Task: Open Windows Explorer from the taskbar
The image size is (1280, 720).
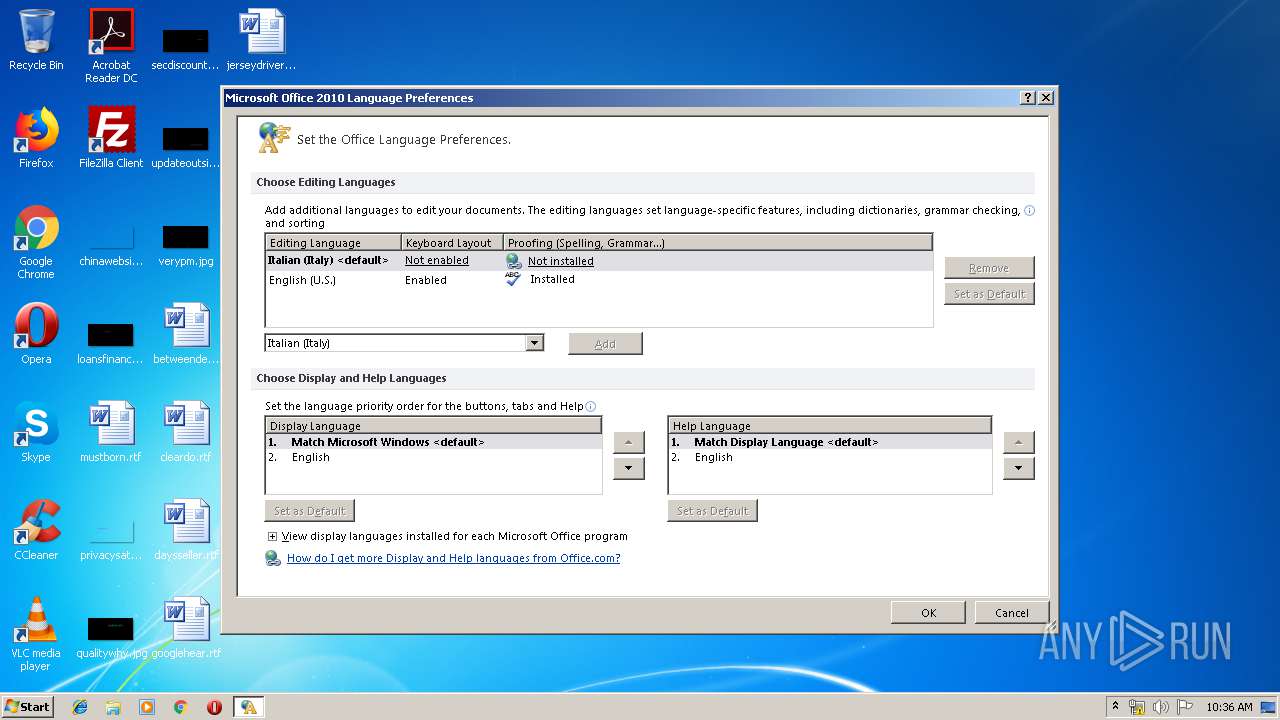Action: pyautogui.click(x=113, y=707)
